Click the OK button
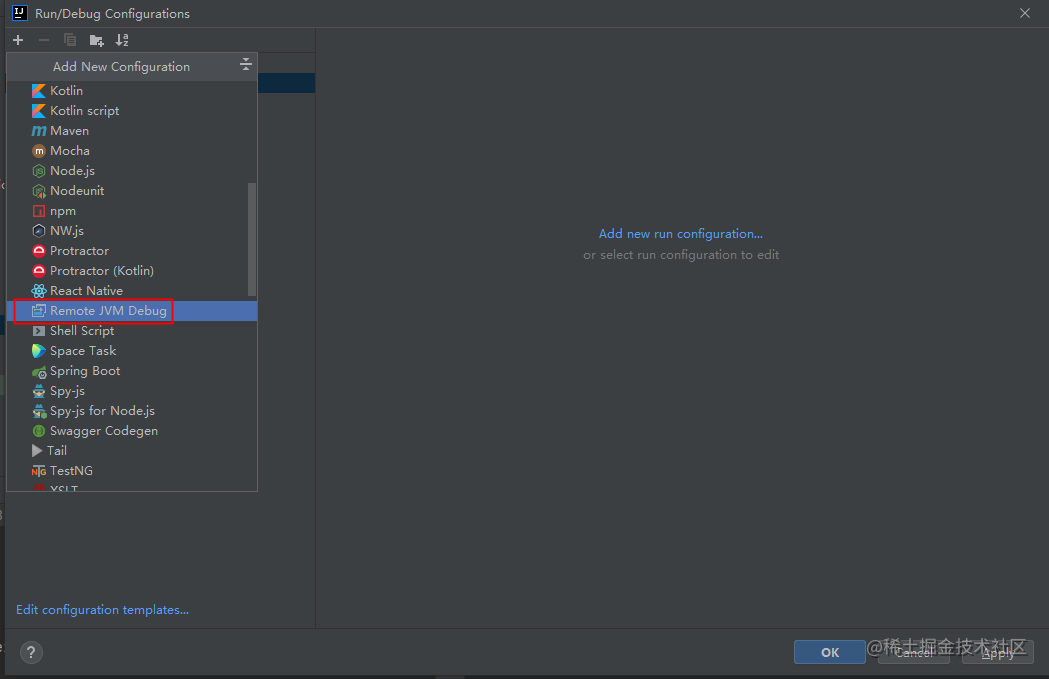 click(x=830, y=652)
